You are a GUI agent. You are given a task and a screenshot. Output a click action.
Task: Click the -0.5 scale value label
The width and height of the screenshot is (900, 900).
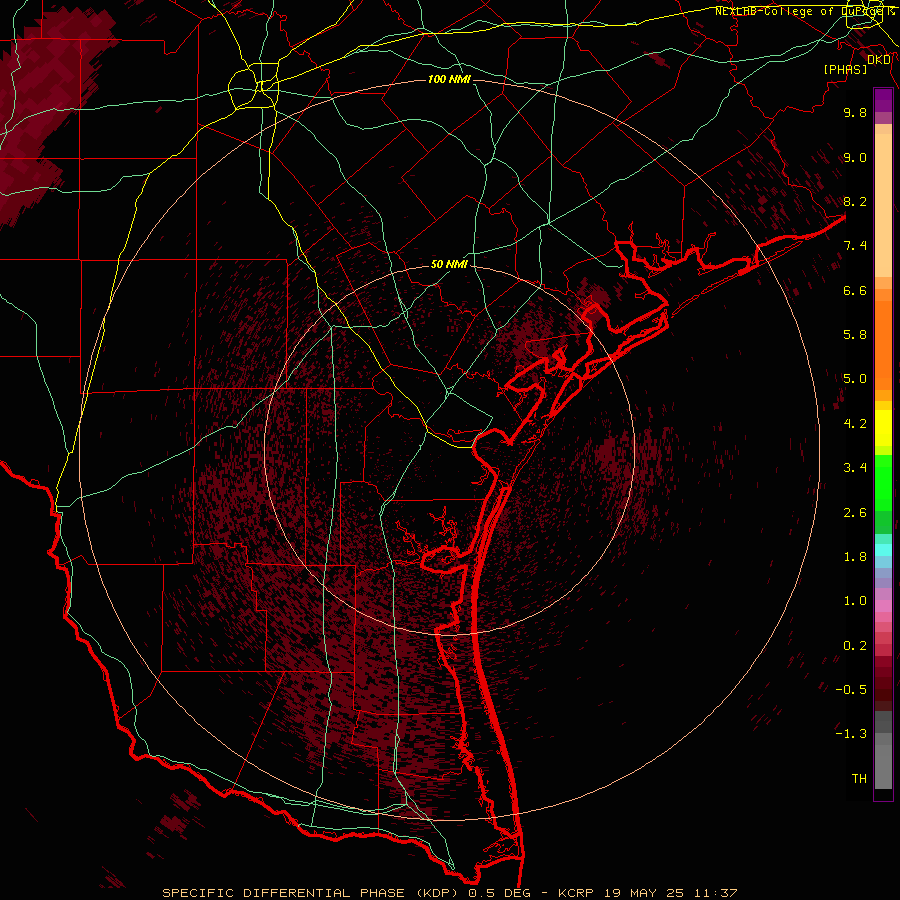pyautogui.click(x=851, y=690)
